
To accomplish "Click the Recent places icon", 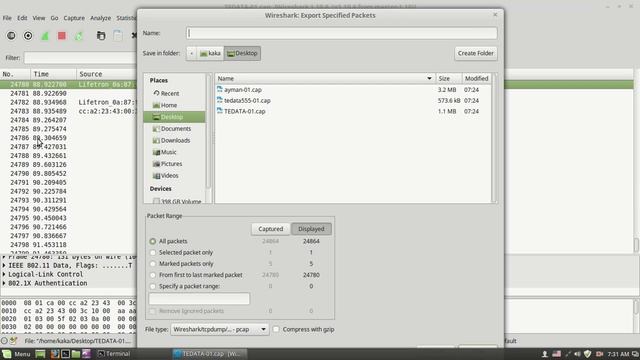I will [156, 93].
